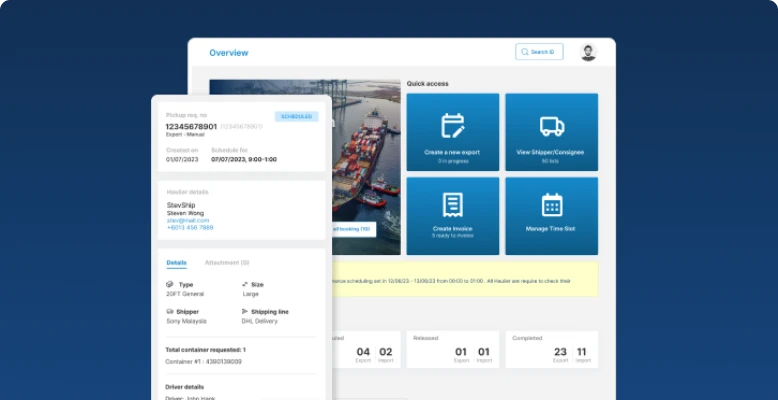
Task: Click Container #1 : 4390139009 row
Action: pyautogui.click(x=203, y=362)
